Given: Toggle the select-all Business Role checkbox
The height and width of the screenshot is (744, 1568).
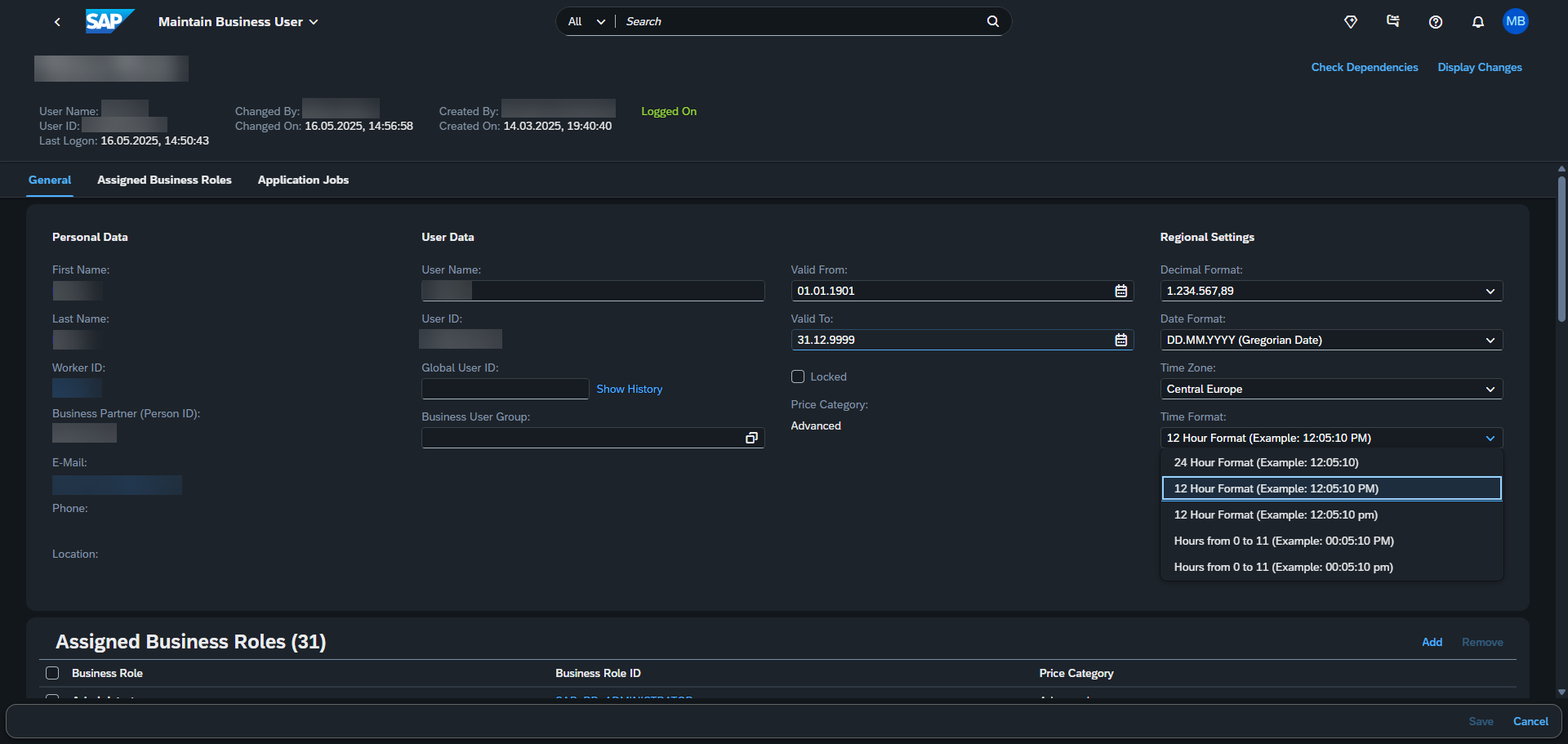Looking at the screenshot, I should coord(52,673).
